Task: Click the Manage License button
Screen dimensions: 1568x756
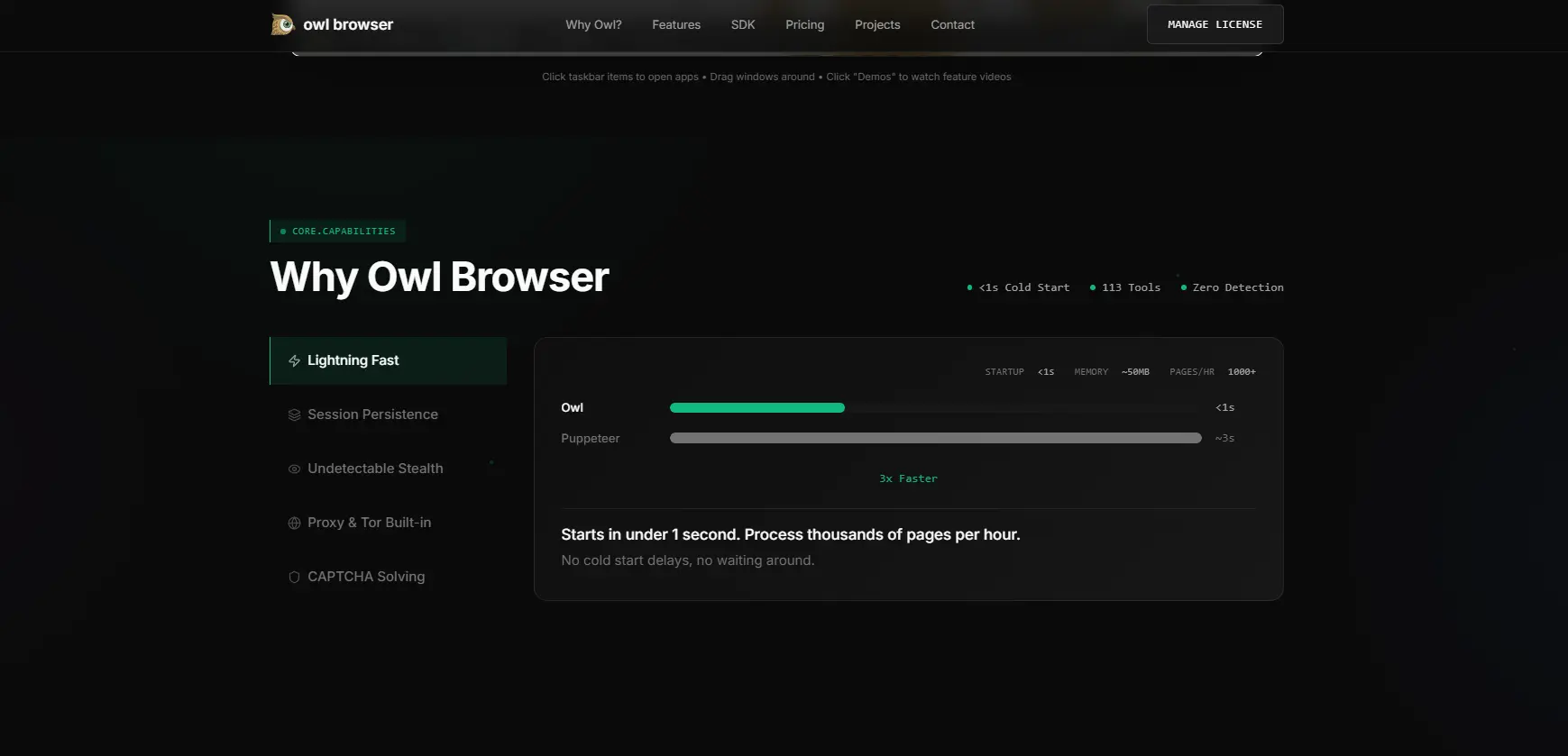Action: tap(1215, 24)
